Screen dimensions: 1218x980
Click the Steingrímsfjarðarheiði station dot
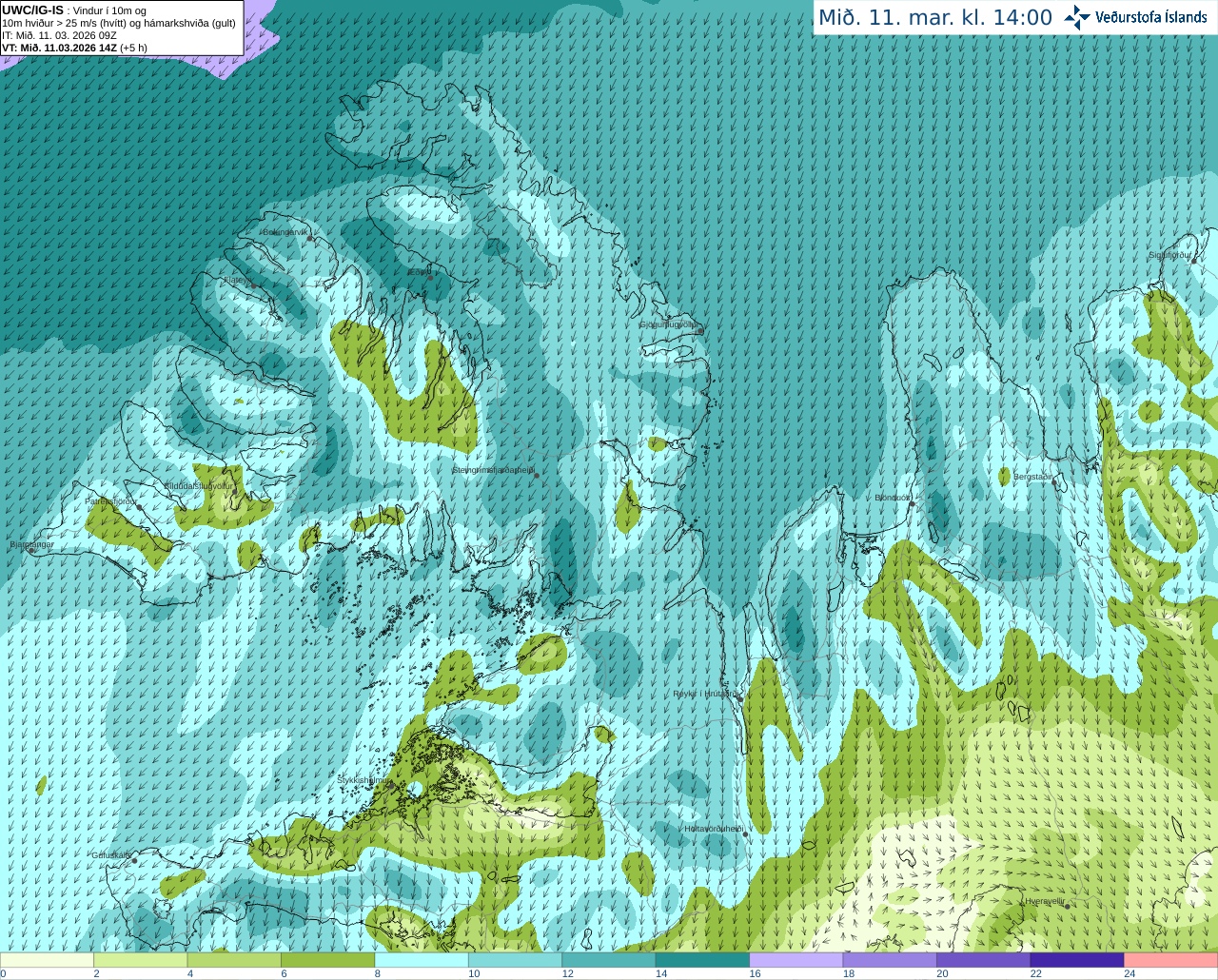537,476
